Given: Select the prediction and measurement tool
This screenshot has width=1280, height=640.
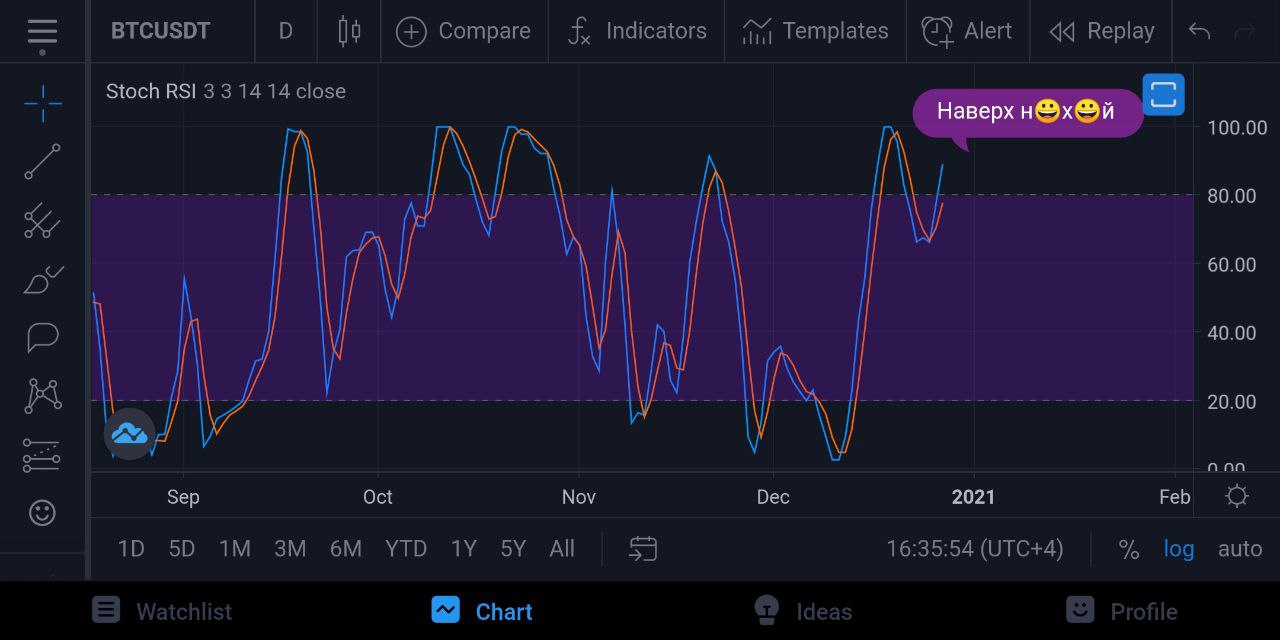Looking at the screenshot, I should pos(42,455).
